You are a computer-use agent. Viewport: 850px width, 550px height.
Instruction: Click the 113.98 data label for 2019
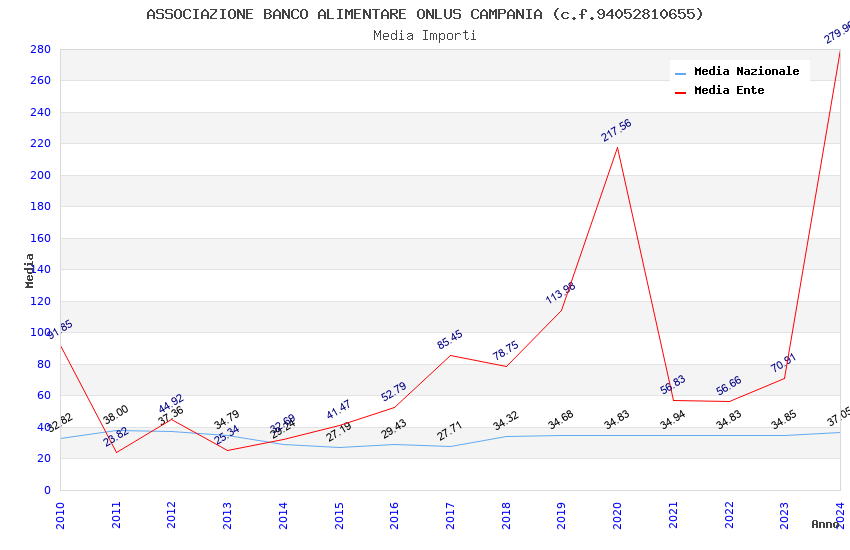pyautogui.click(x=561, y=293)
